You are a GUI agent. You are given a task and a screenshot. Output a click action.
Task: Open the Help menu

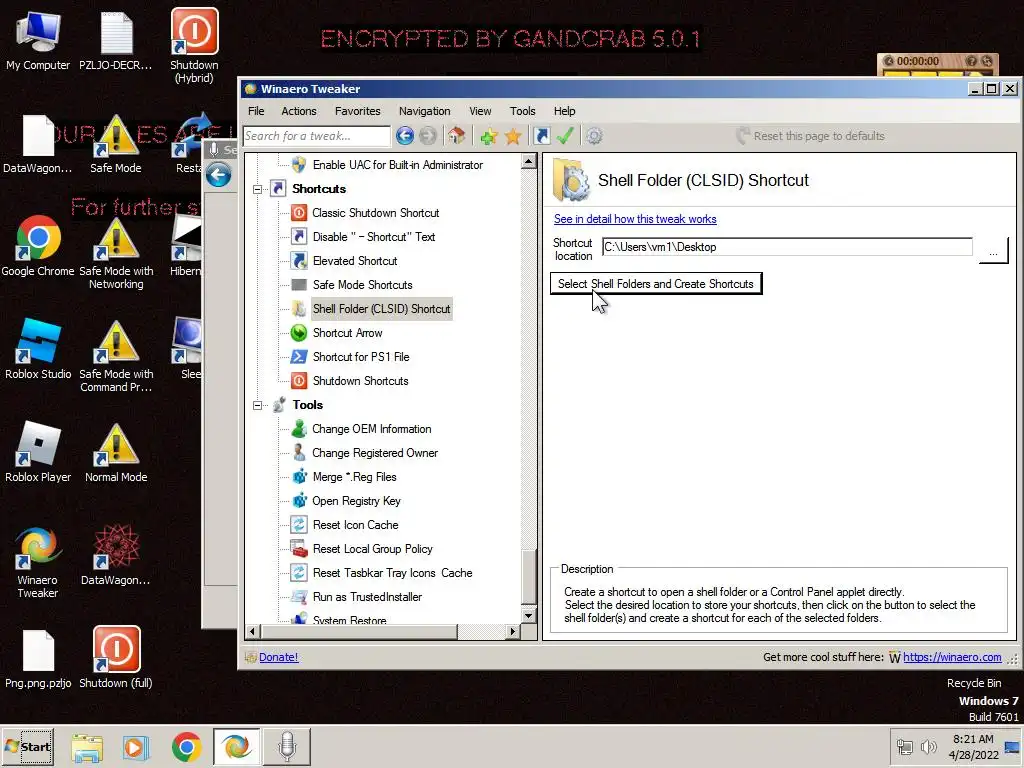tap(564, 111)
